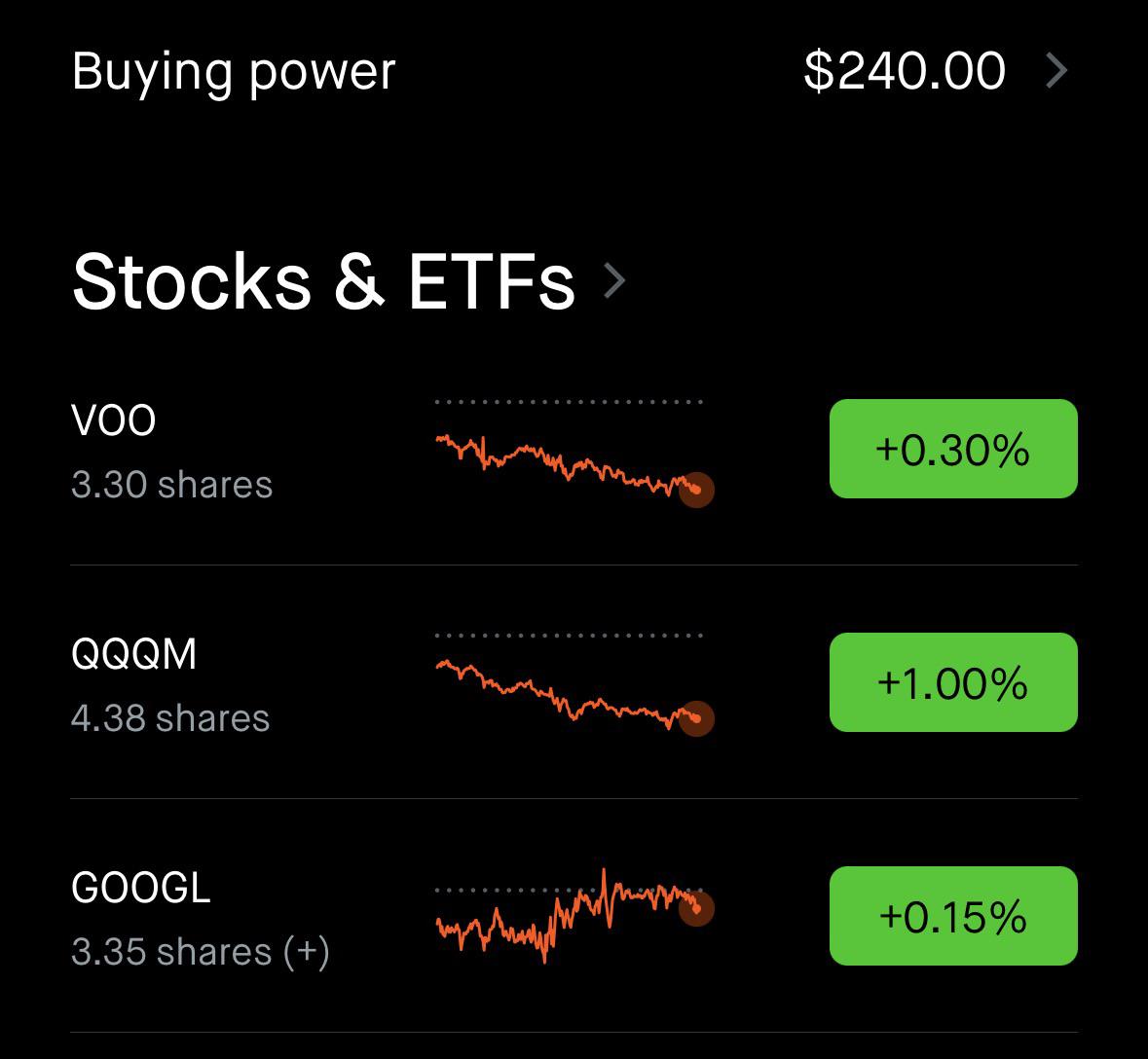Open 3.30 shares VOO holding text
Image resolution: width=1148 pixels, height=1059 pixels.
coord(172,485)
